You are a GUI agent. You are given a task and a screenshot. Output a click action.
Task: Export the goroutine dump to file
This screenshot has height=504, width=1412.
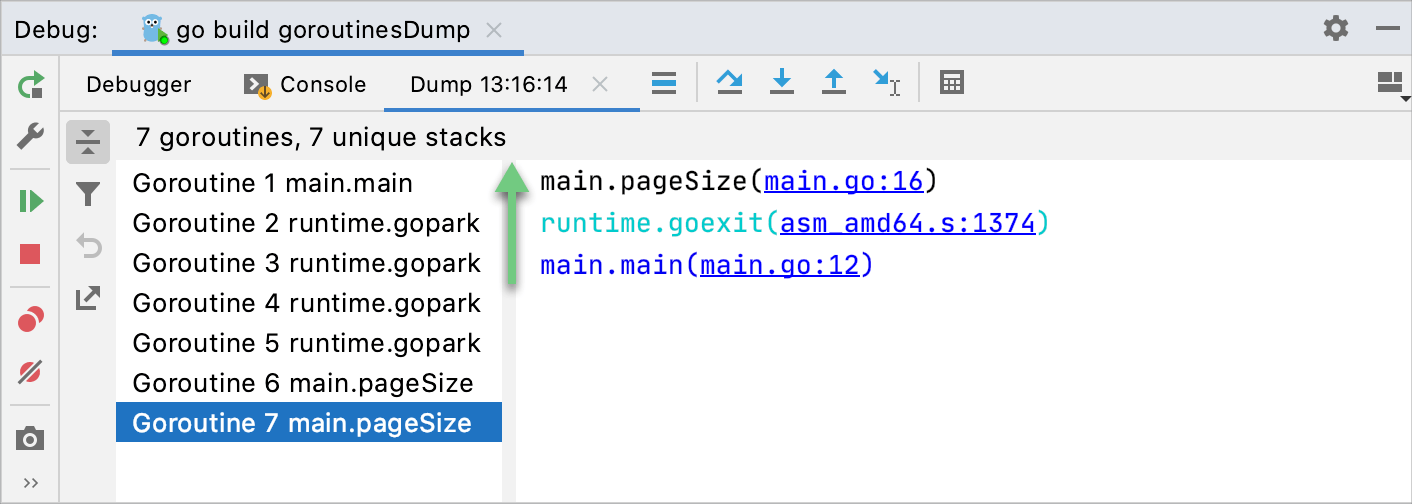88,297
